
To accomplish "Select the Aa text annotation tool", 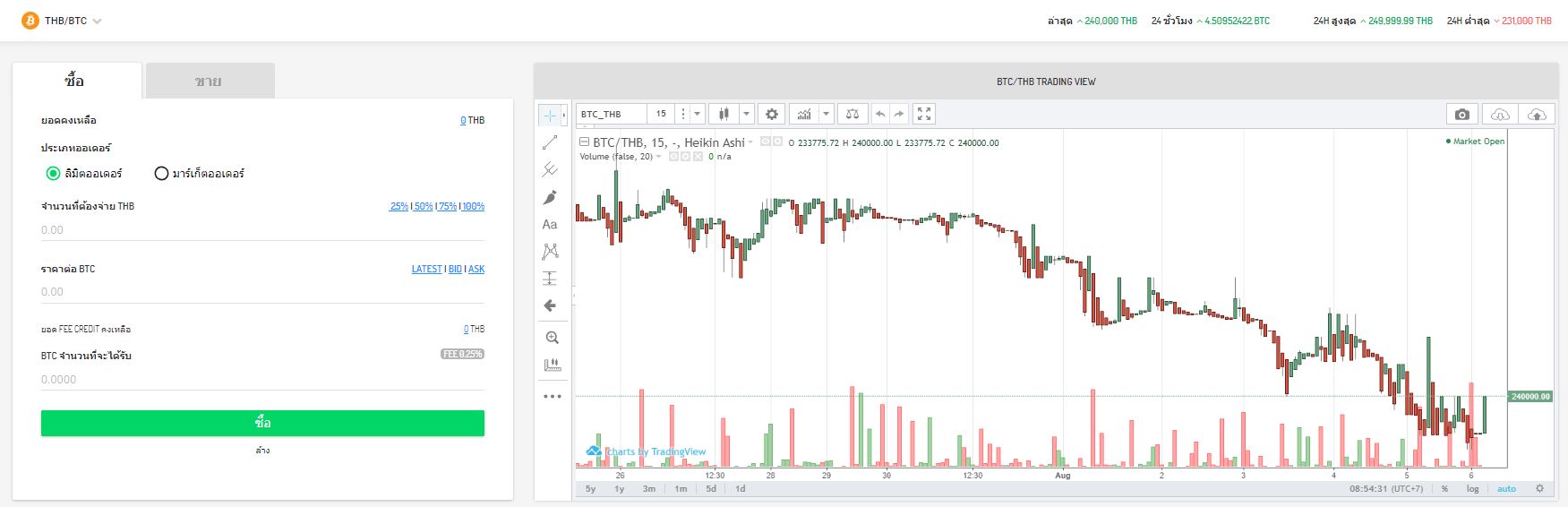I will coord(550,225).
